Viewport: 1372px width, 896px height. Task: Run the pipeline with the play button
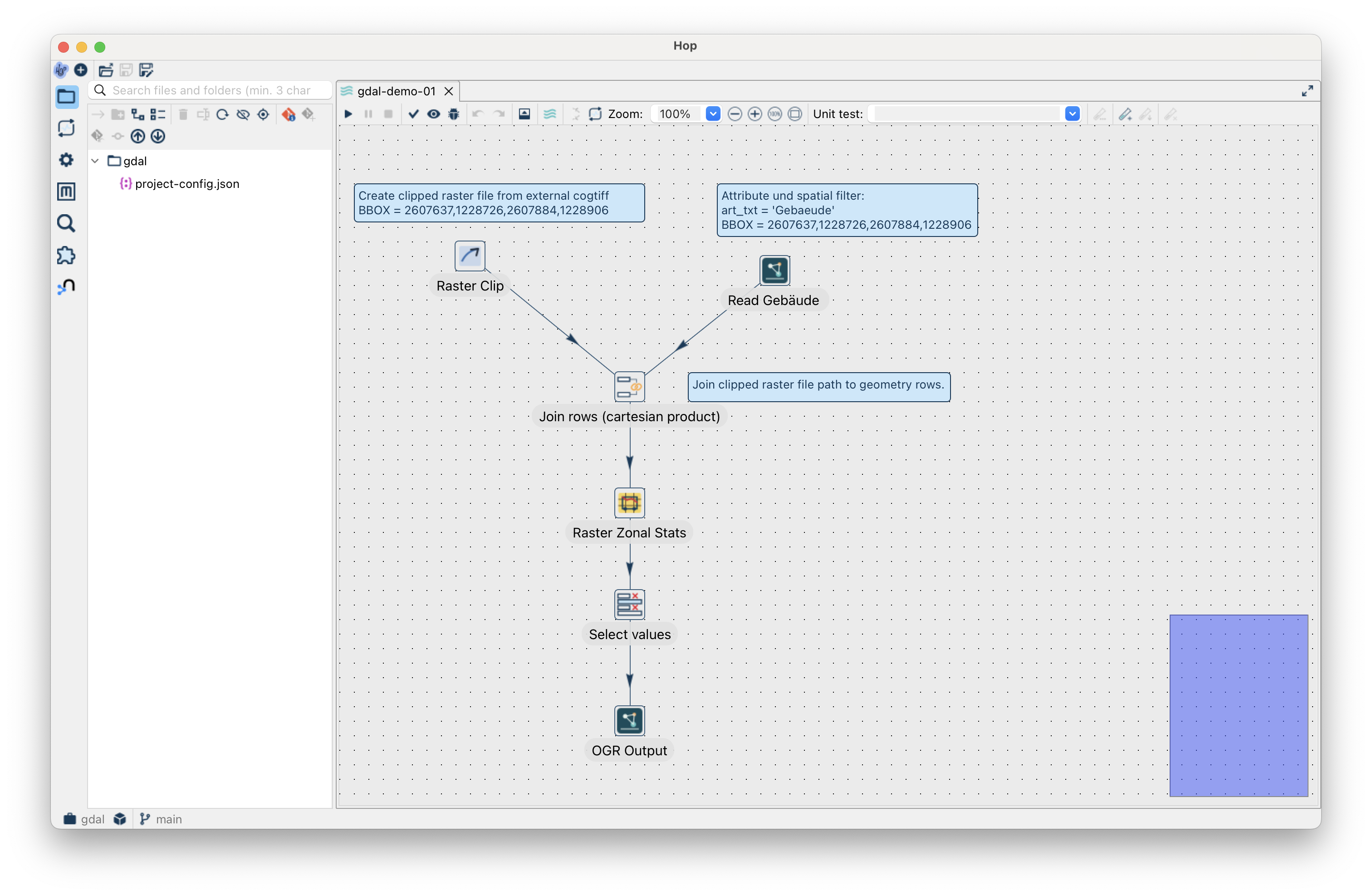pos(348,114)
